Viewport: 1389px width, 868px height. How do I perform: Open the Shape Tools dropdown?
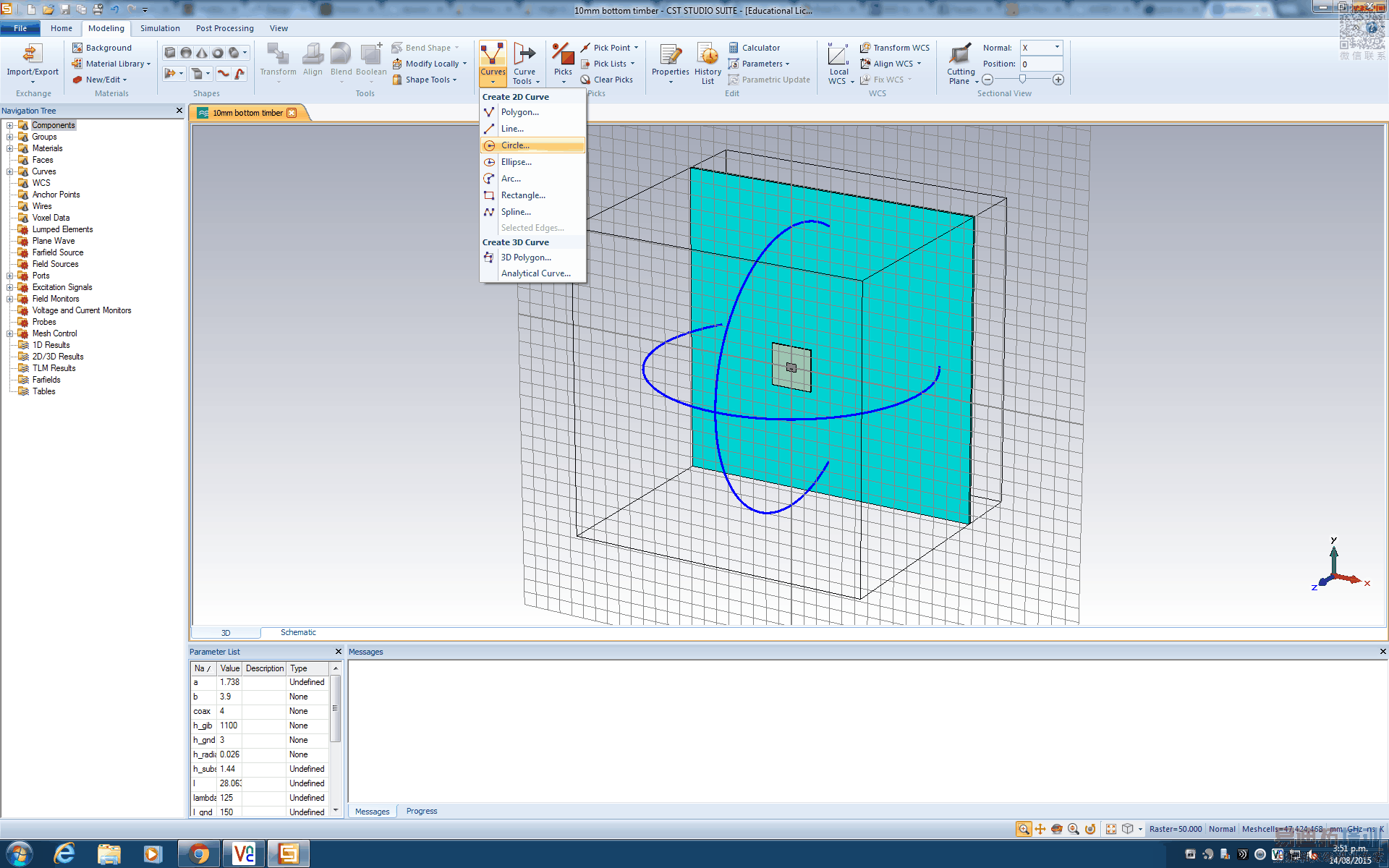(x=425, y=80)
